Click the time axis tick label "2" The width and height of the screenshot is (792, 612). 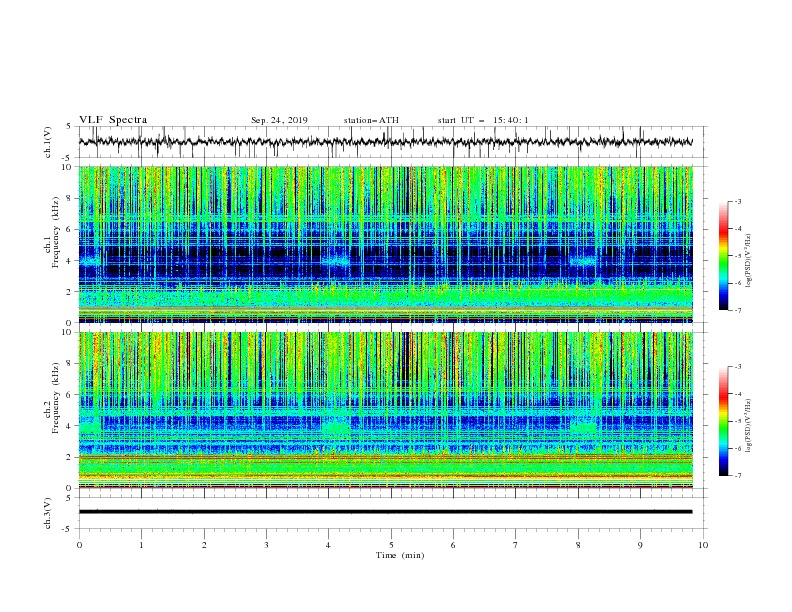[x=204, y=545]
